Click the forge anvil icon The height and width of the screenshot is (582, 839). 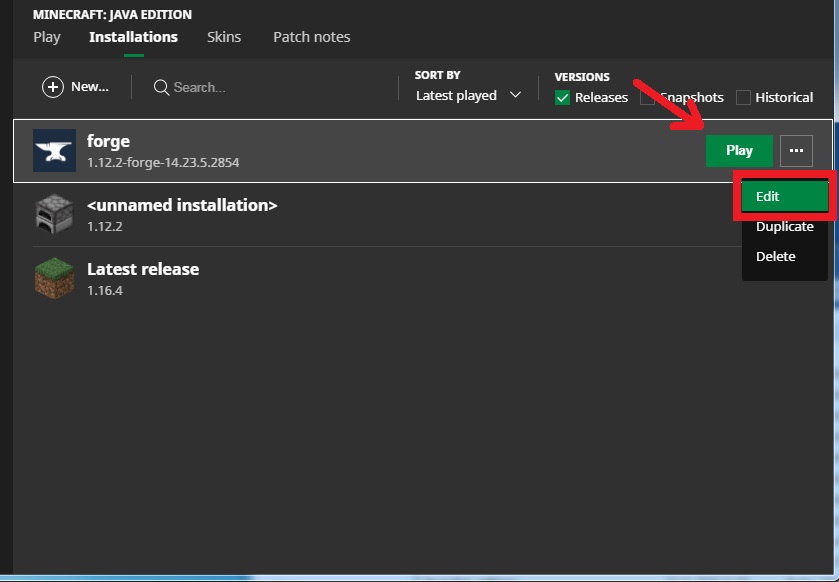(x=55, y=150)
